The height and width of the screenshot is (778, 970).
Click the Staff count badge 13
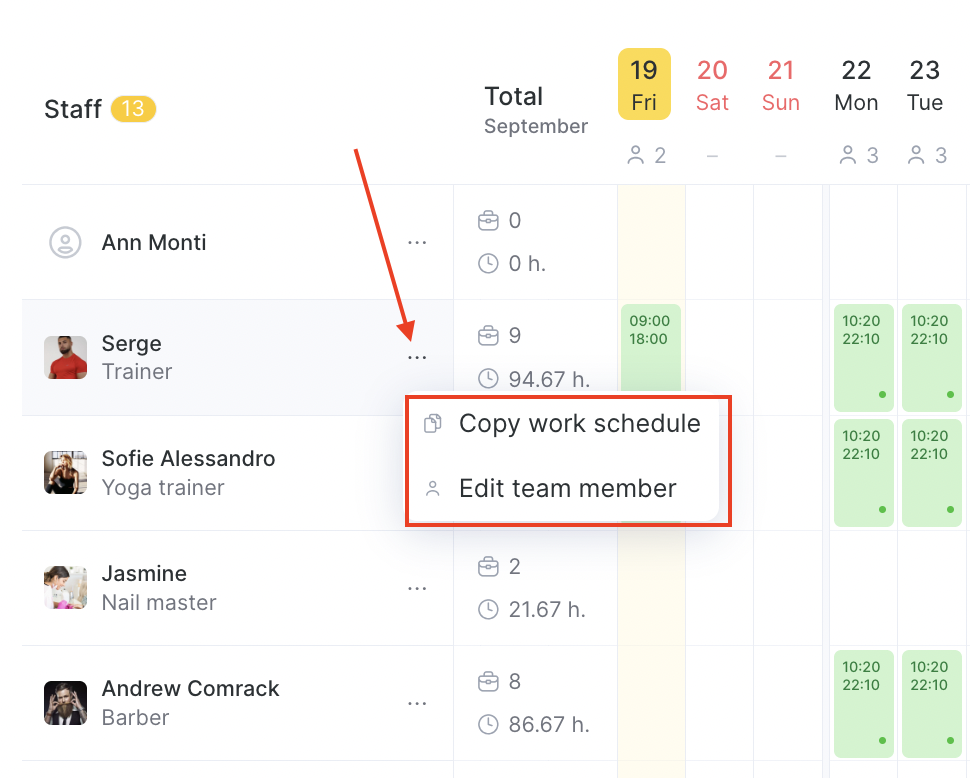[133, 108]
